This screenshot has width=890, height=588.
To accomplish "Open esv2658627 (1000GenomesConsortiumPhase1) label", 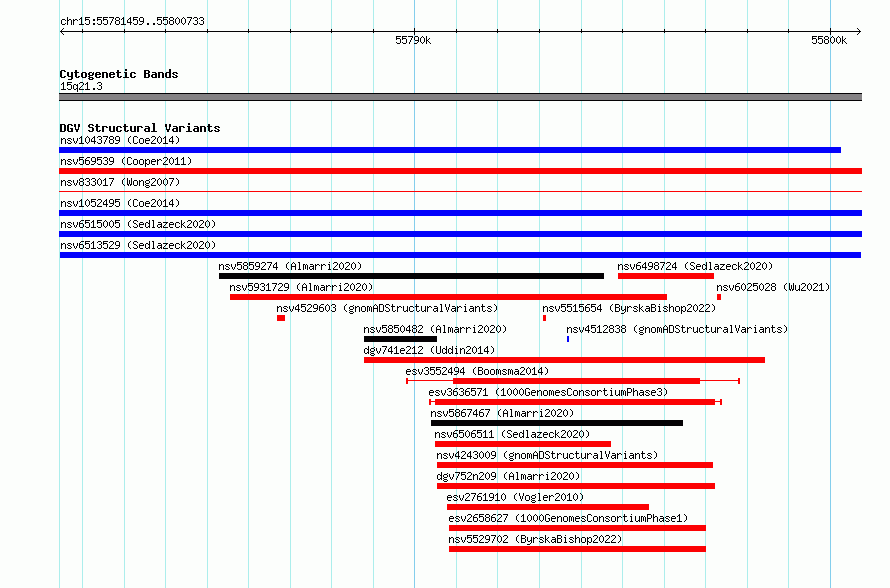I will (568, 518).
